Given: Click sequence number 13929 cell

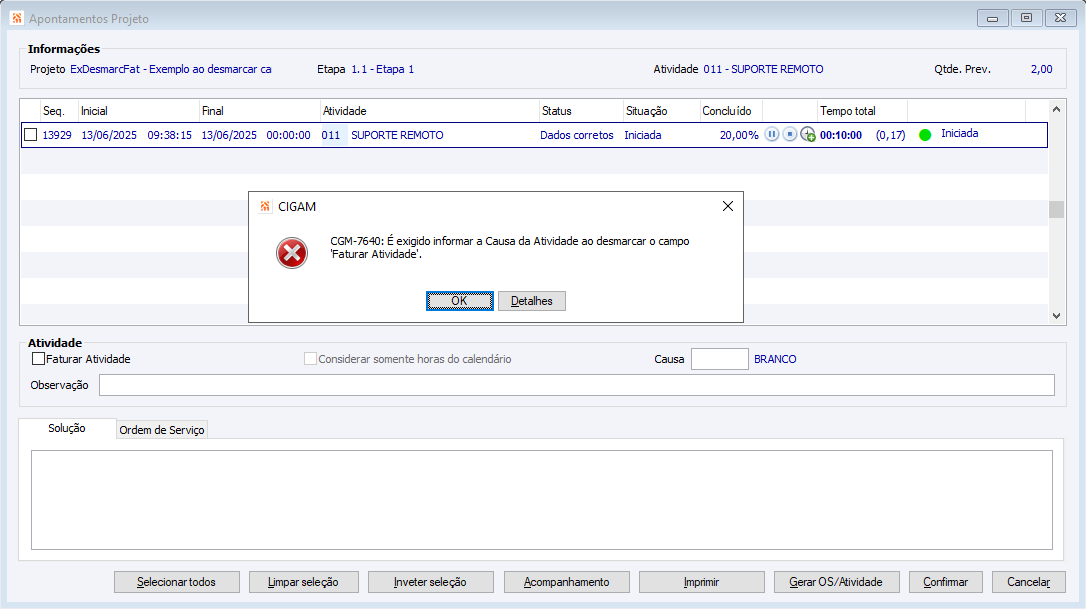Looking at the screenshot, I should (57, 135).
